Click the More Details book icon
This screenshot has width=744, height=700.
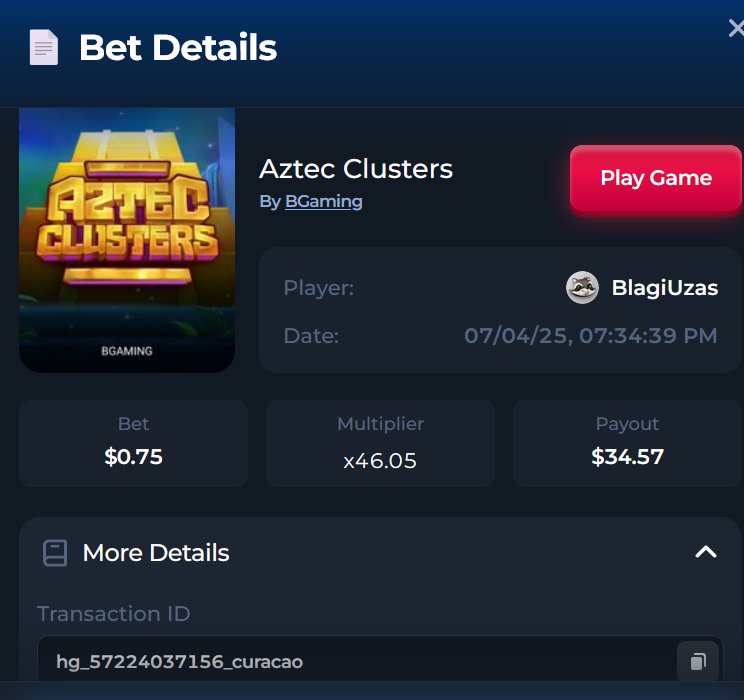pos(55,553)
